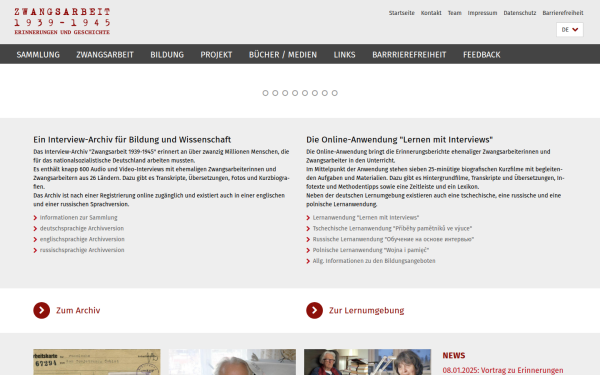Open Informationen zur Sammlung link
Screen dimensions: 600x375
pos(78,217)
